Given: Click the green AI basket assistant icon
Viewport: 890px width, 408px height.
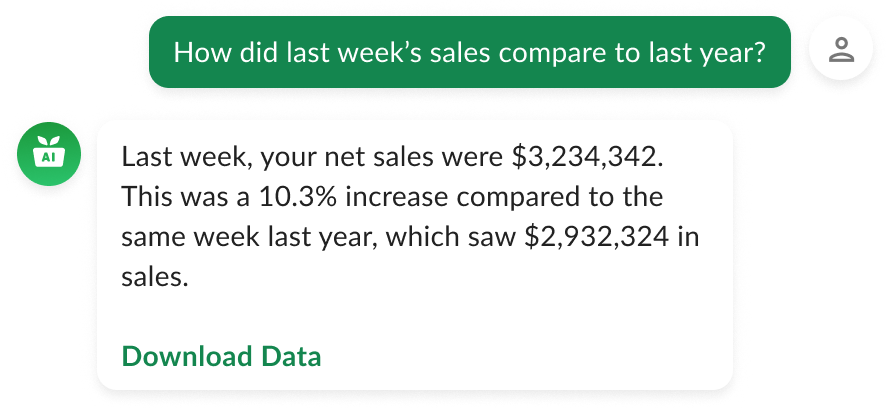Looking at the screenshot, I should [x=48, y=155].
